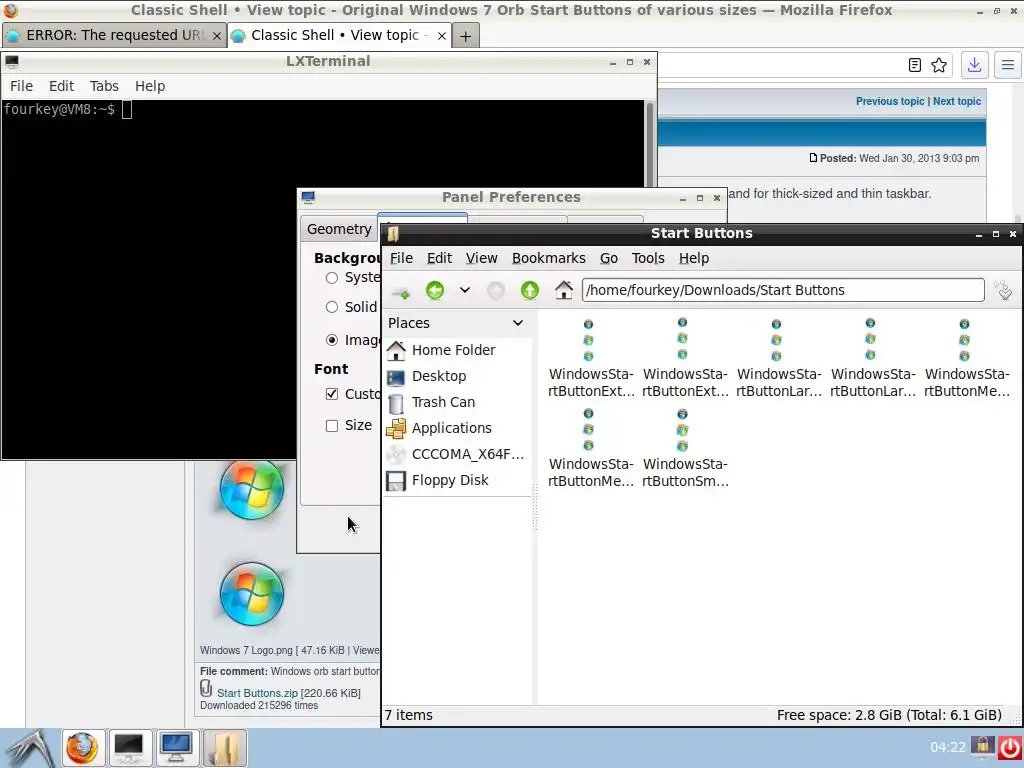The width and height of the screenshot is (1024, 768).
Task: Open File menu in Start Buttons window
Action: click(x=401, y=258)
